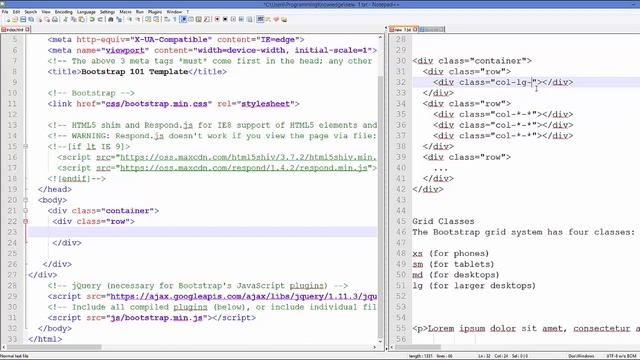This screenshot has height=360, width=640.
Task: Click the Playback macro icon
Action: point(233,19)
